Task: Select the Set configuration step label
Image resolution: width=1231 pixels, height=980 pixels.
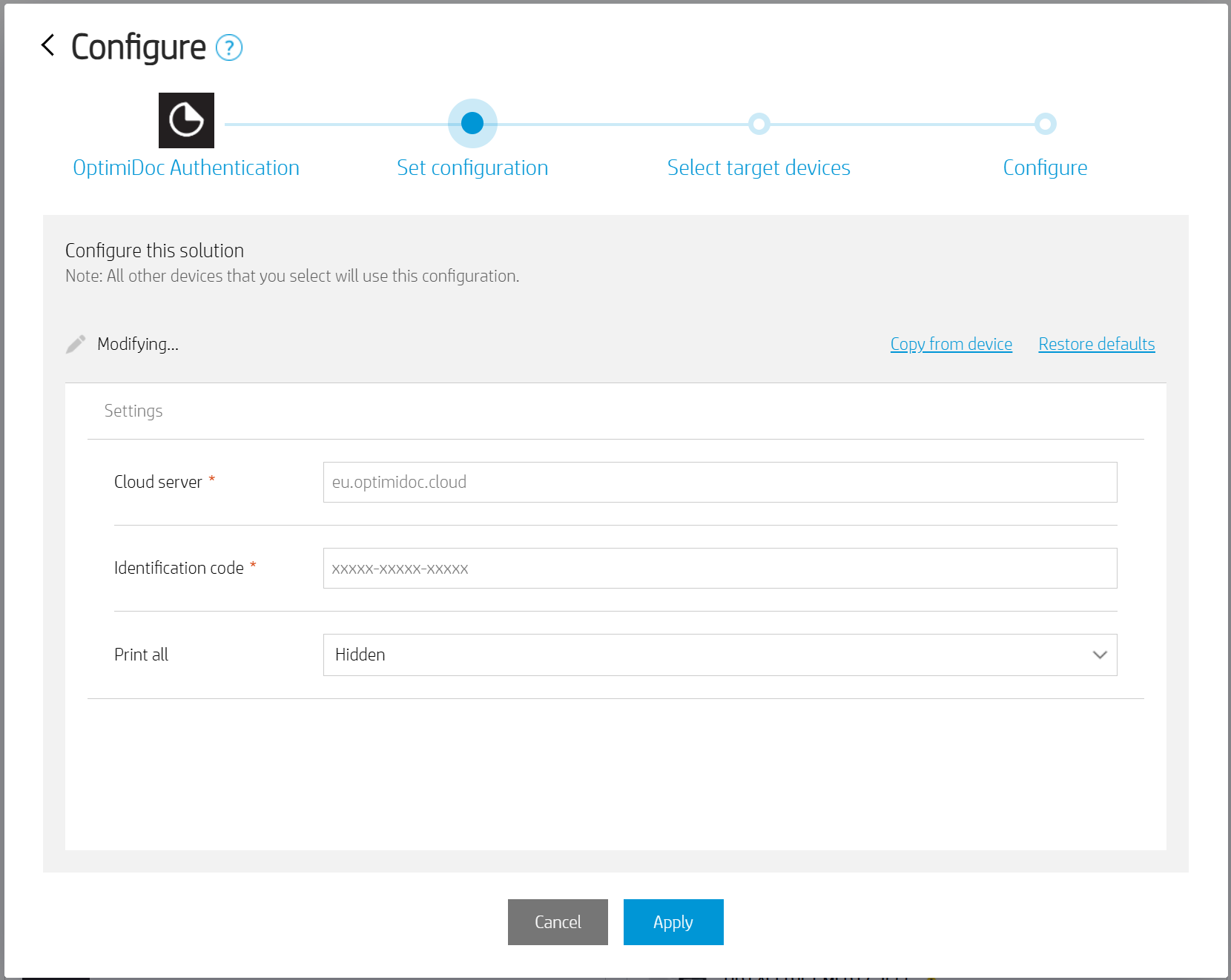Action: coord(472,168)
